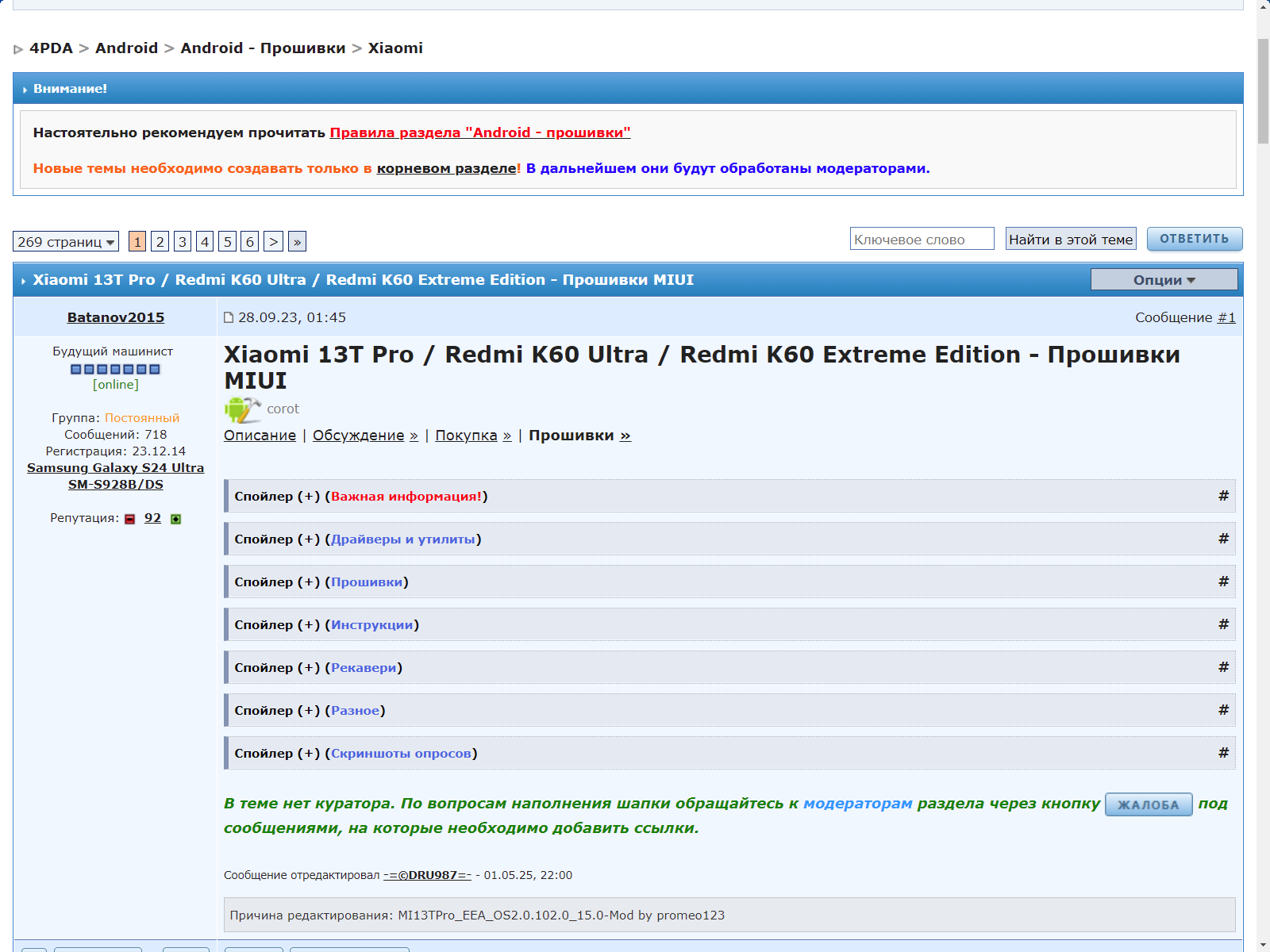Image resolution: width=1270 pixels, height=952 pixels.
Task: Go to page 5 of the topic
Action: coord(228,242)
